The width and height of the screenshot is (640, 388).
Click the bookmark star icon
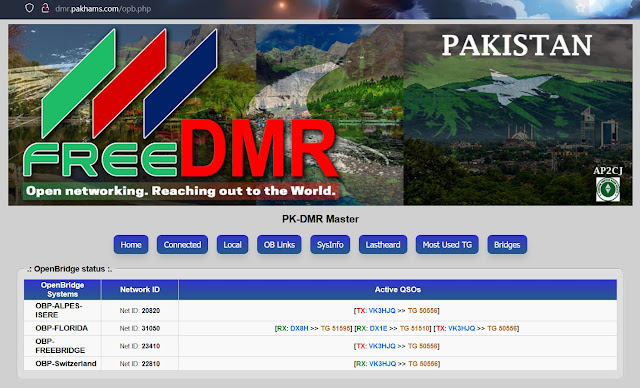point(580,8)
